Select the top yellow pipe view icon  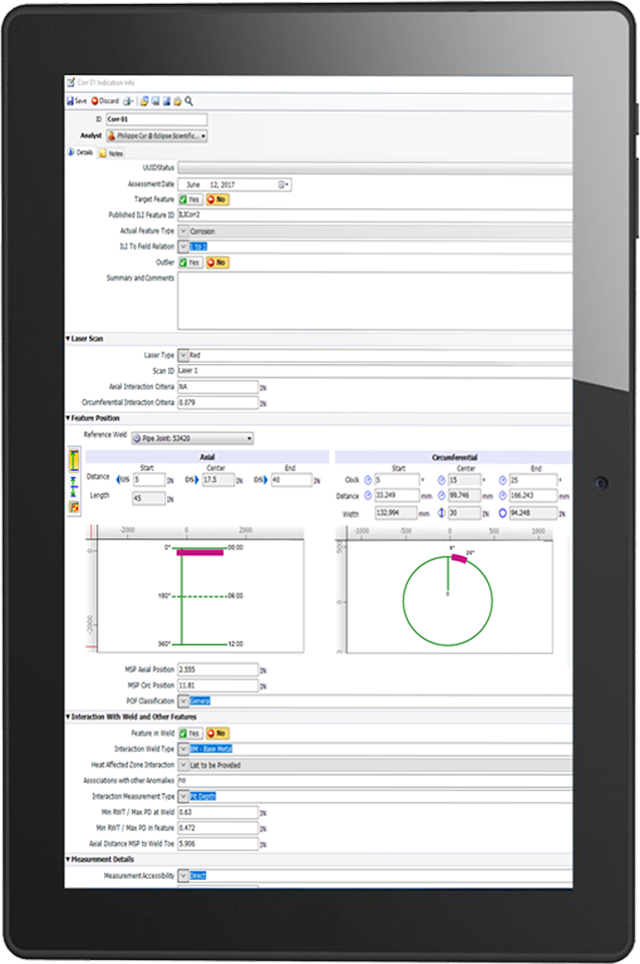[x=74, y=460]
